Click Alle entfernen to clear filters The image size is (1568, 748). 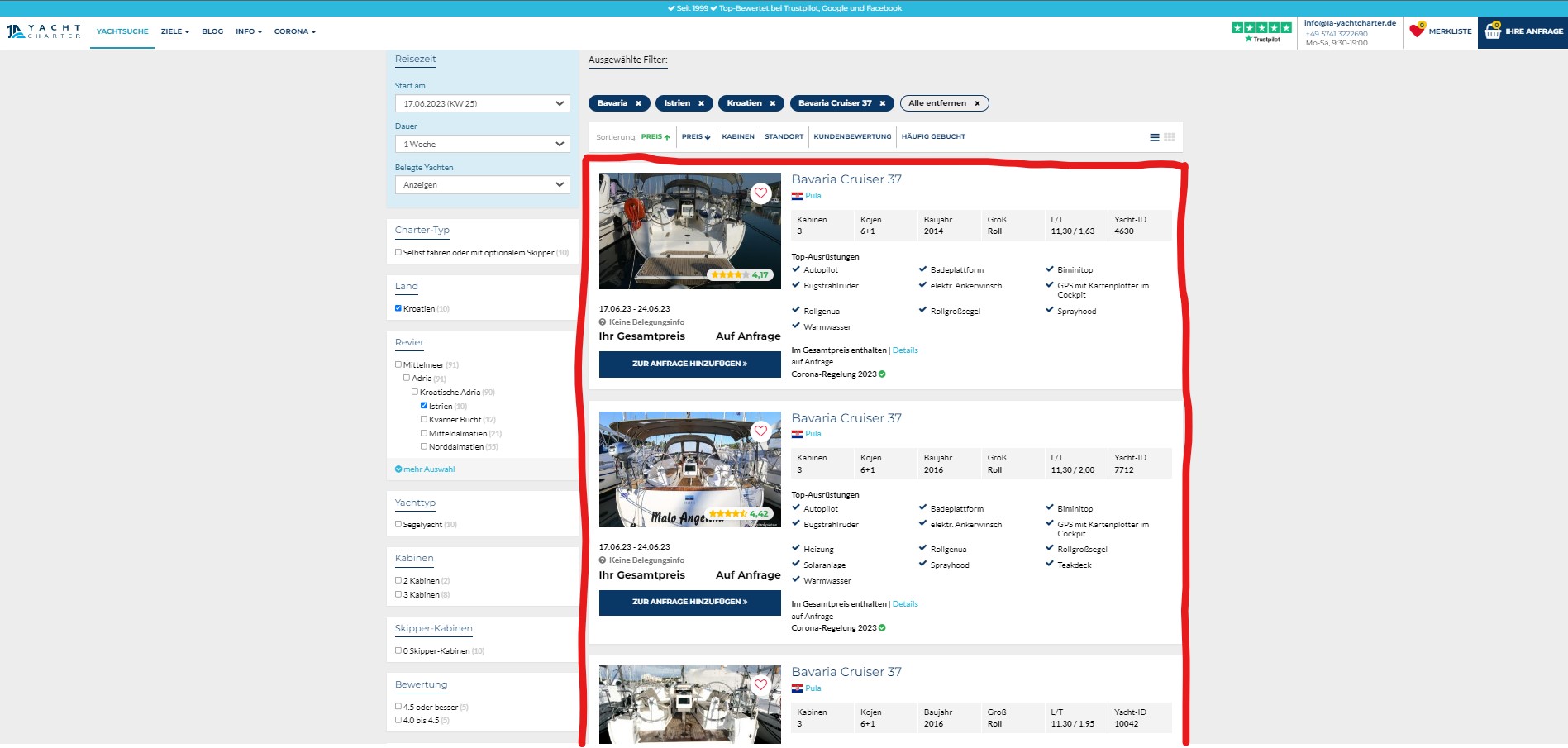(943, 103)
